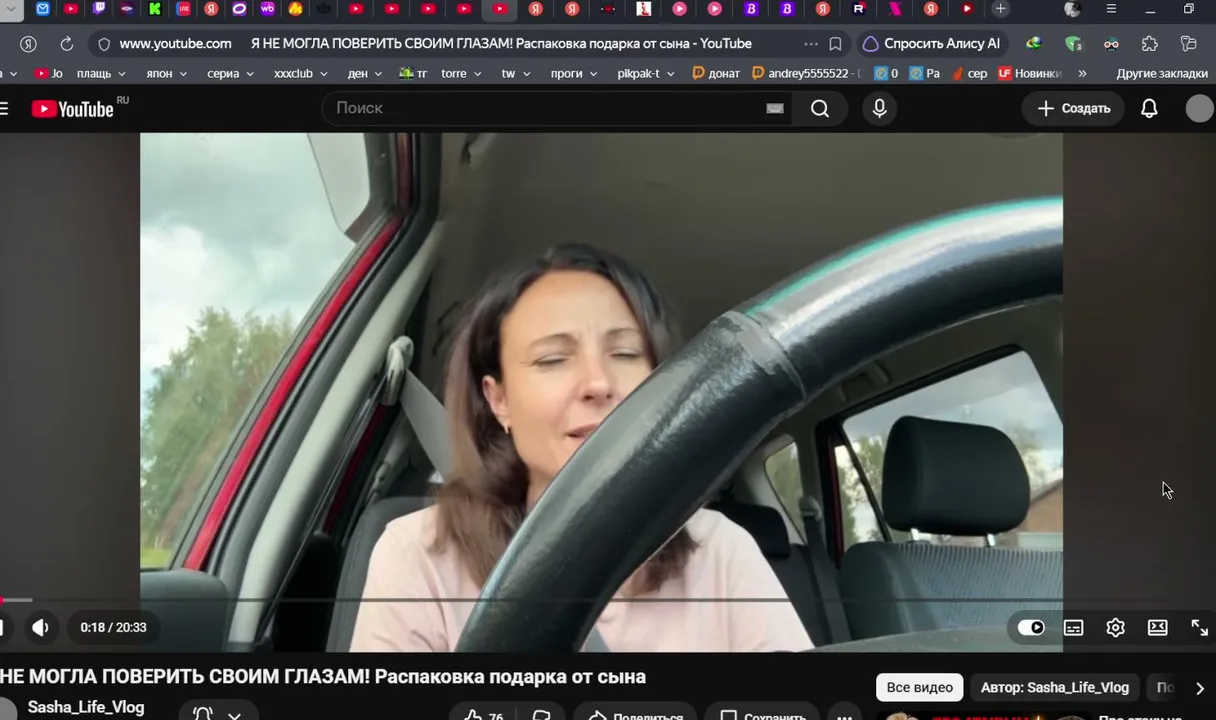Switch to the Twitch tab
The image size is (1216, 720).
[99, 9]
